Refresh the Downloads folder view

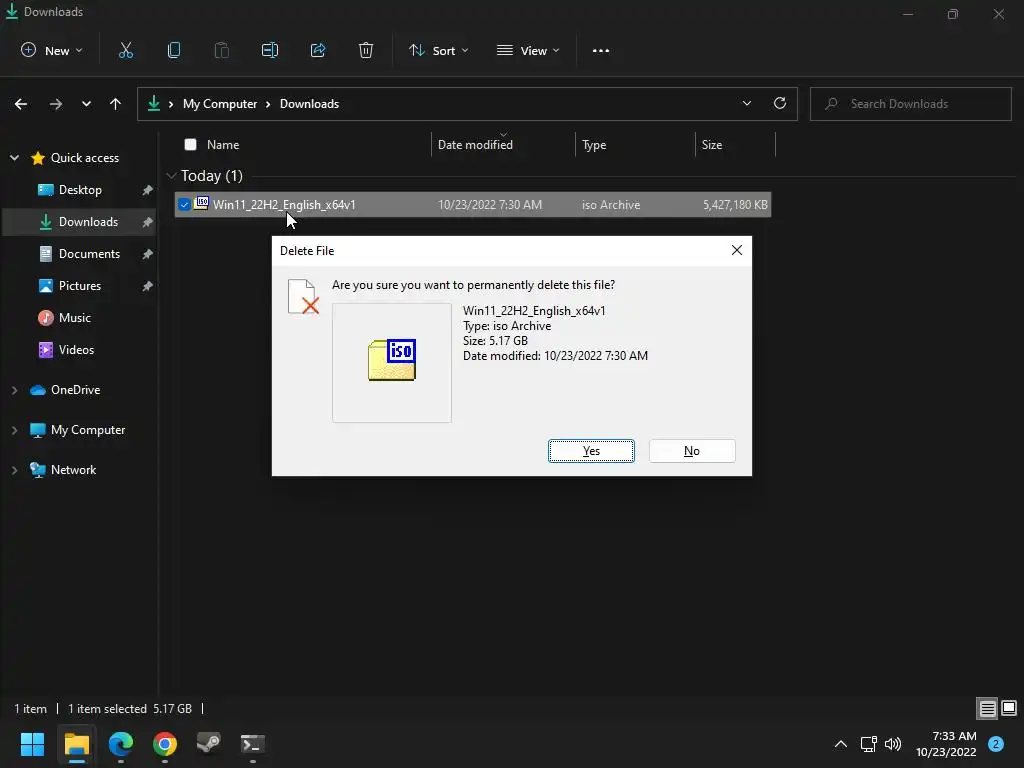click(780, 103)
